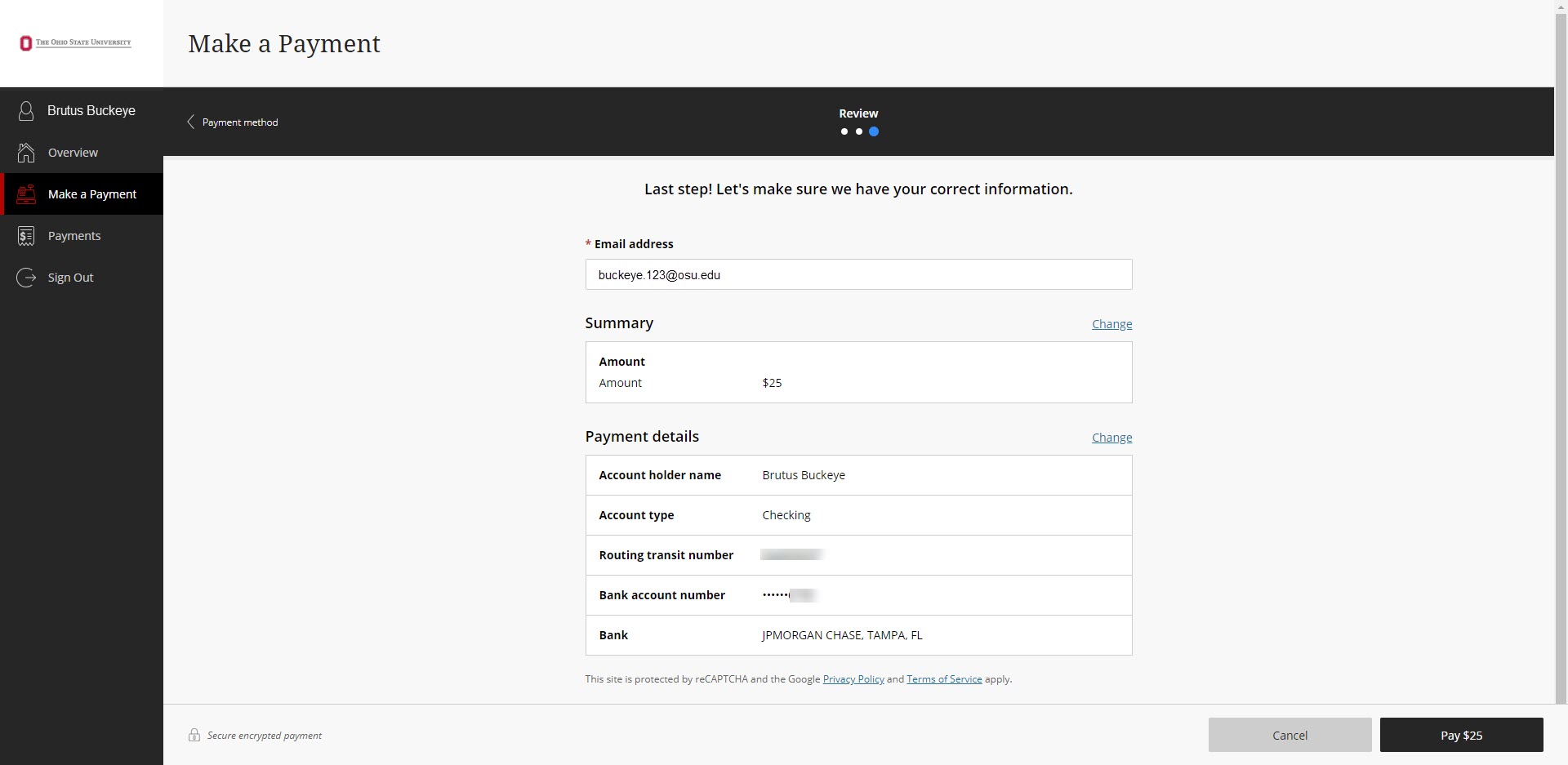Screen dimensions: 1568x765
Task: Click the Overview house icon
Action: (26, 153)
